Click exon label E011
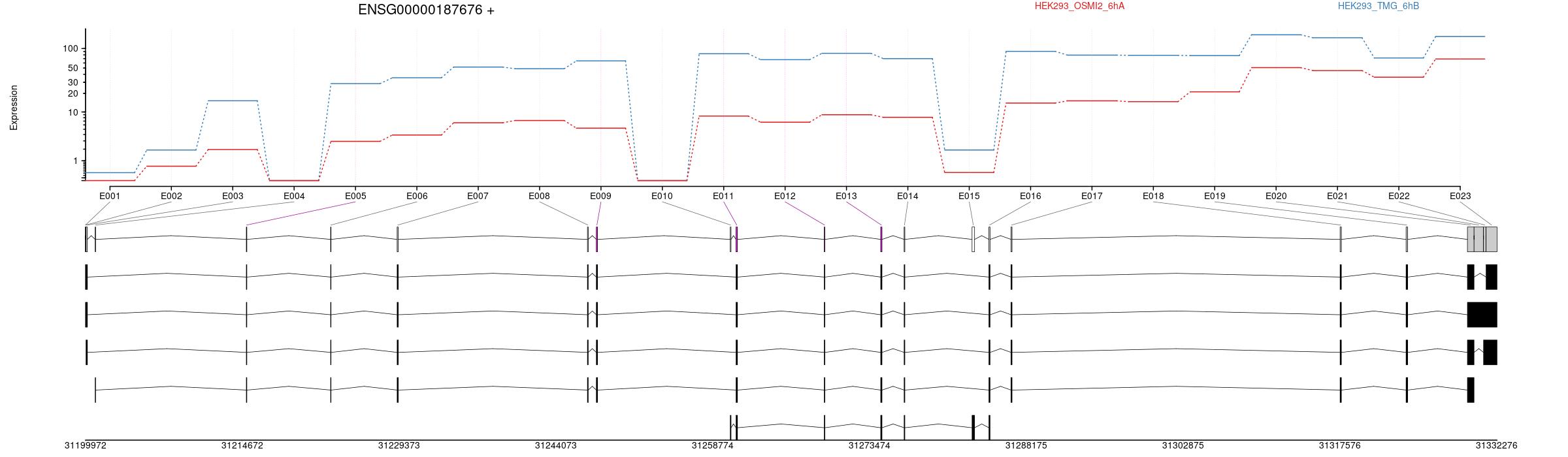The height and width of the screenshot is (457, 1568). (x=723, y=196)
